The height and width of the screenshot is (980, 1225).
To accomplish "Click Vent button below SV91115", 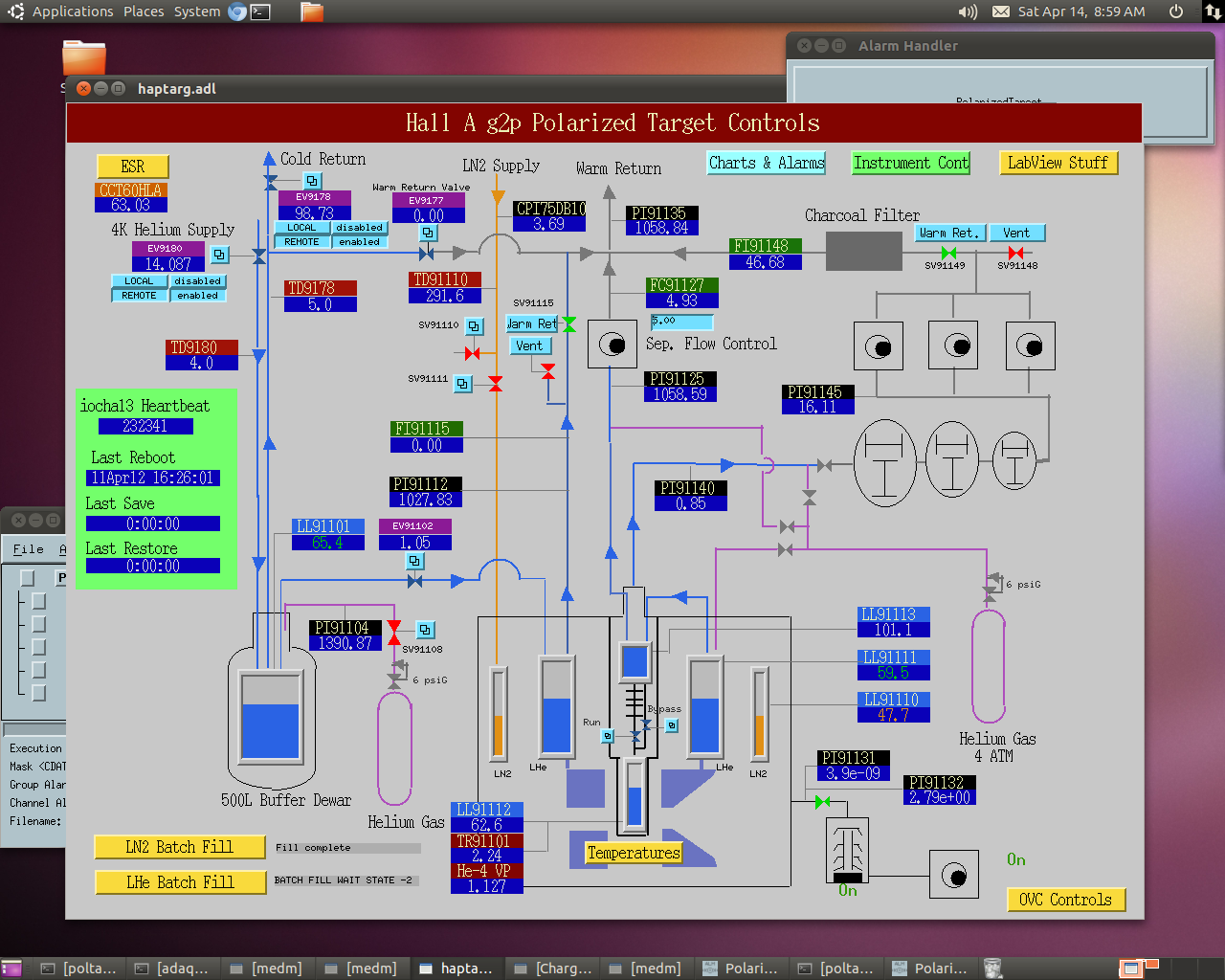I will point(529,346).
